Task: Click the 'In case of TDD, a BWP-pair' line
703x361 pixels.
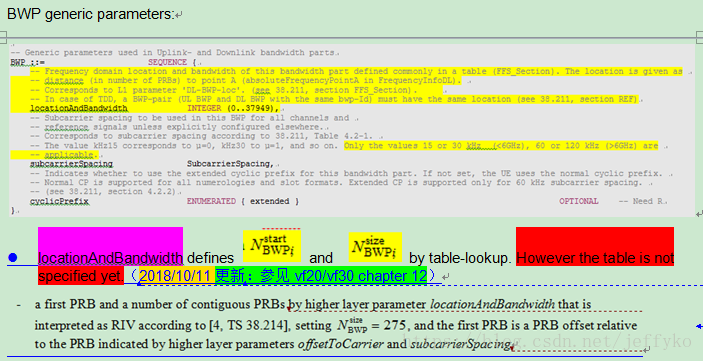Action: point(334,100)
